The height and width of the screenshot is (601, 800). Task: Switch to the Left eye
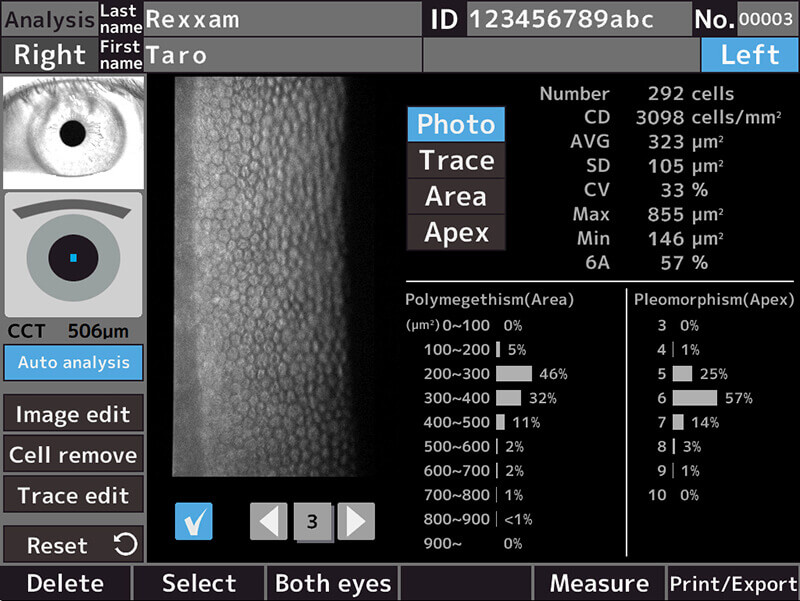tap(749, 55)
